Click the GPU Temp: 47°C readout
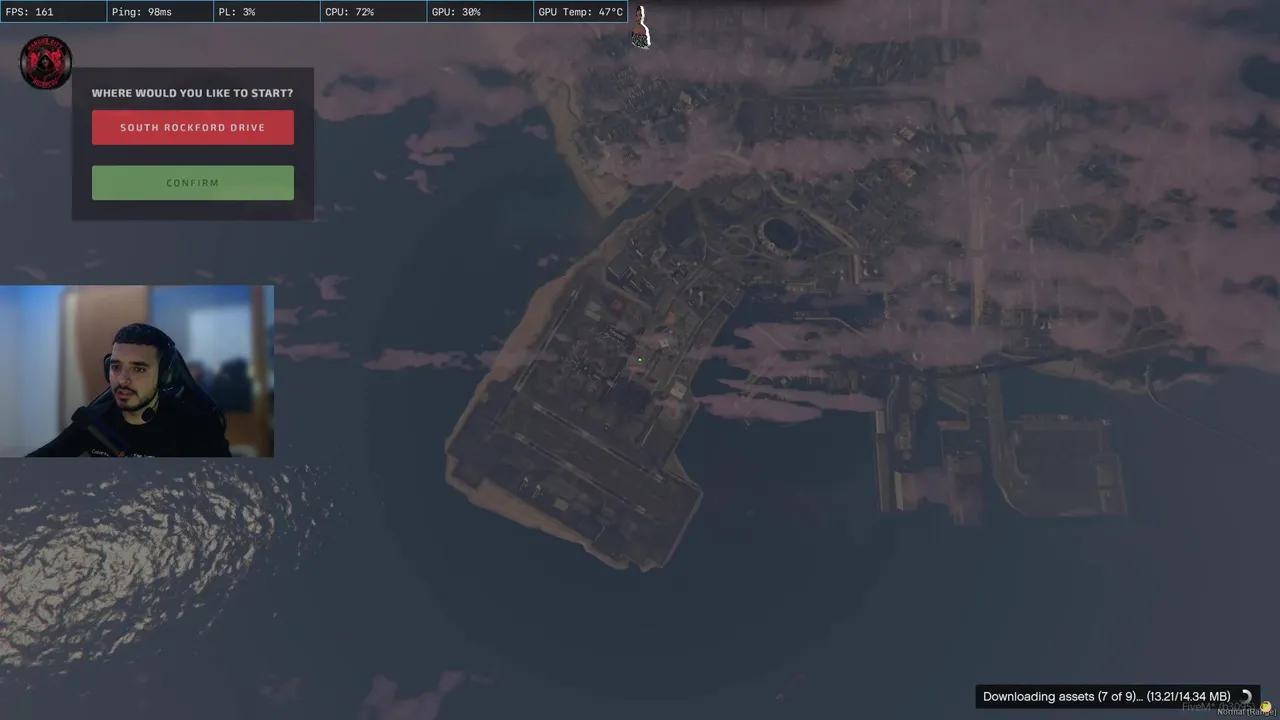 click(581, 12)
